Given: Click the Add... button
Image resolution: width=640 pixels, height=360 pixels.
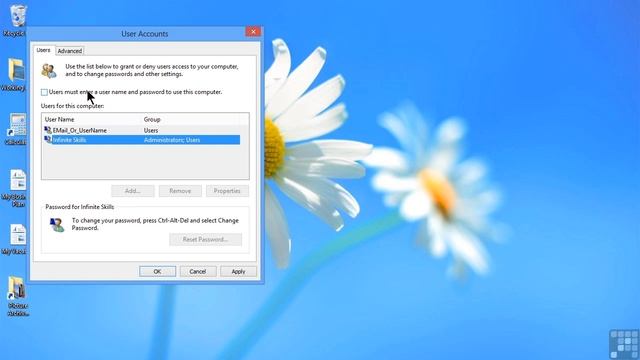Looking at the screenshot, I should click(133, 191).
